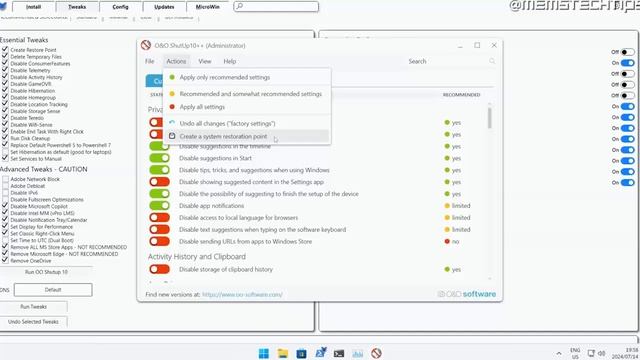Screen dimensions: 640x360
Task: Toggle Disable tips, tricks, and suggestions switch
Action: (159, 170)
